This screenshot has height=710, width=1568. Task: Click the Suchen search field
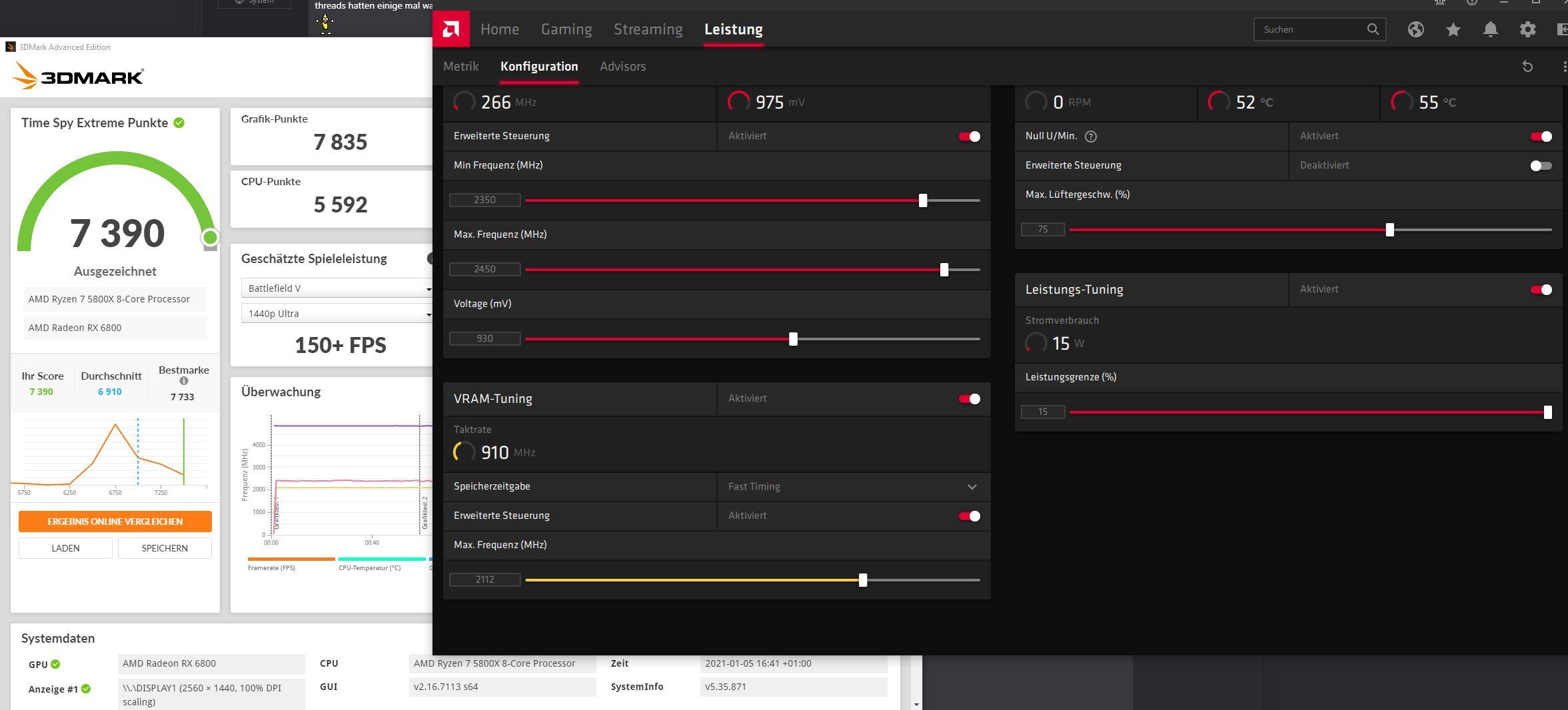[1319, 29]
